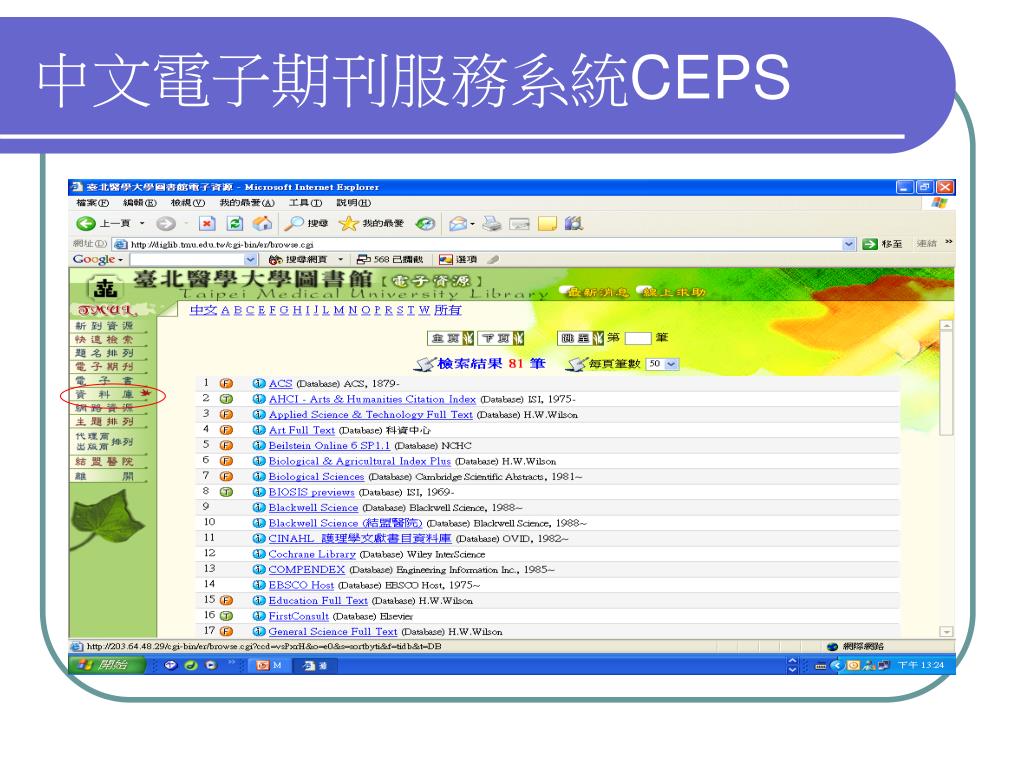Open the 編輯(E) menu
Screen dimensions: 1024x768
point(140,203)
